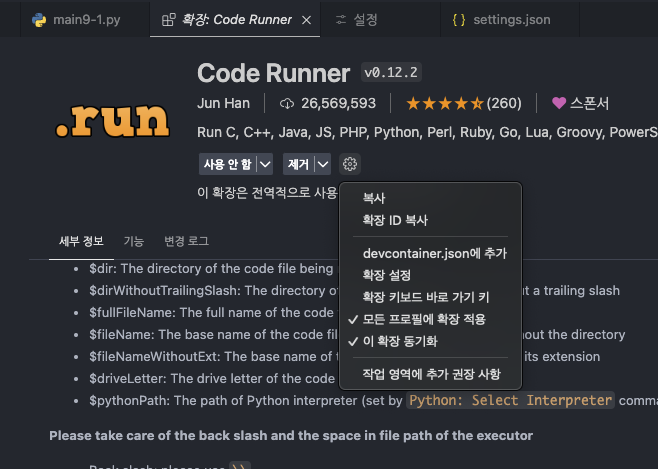The image size is (658, 469).
Task: Click the bold back slash warning text
Action: (x=291, y=435)
